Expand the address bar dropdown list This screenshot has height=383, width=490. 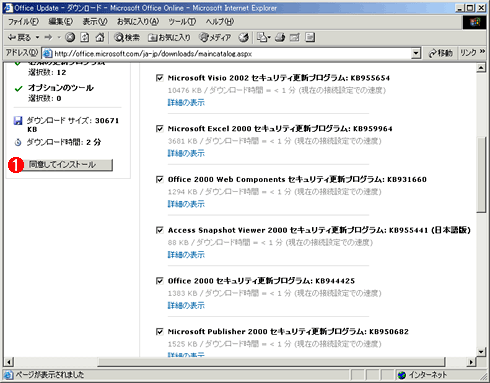click(x=416, y=53)
